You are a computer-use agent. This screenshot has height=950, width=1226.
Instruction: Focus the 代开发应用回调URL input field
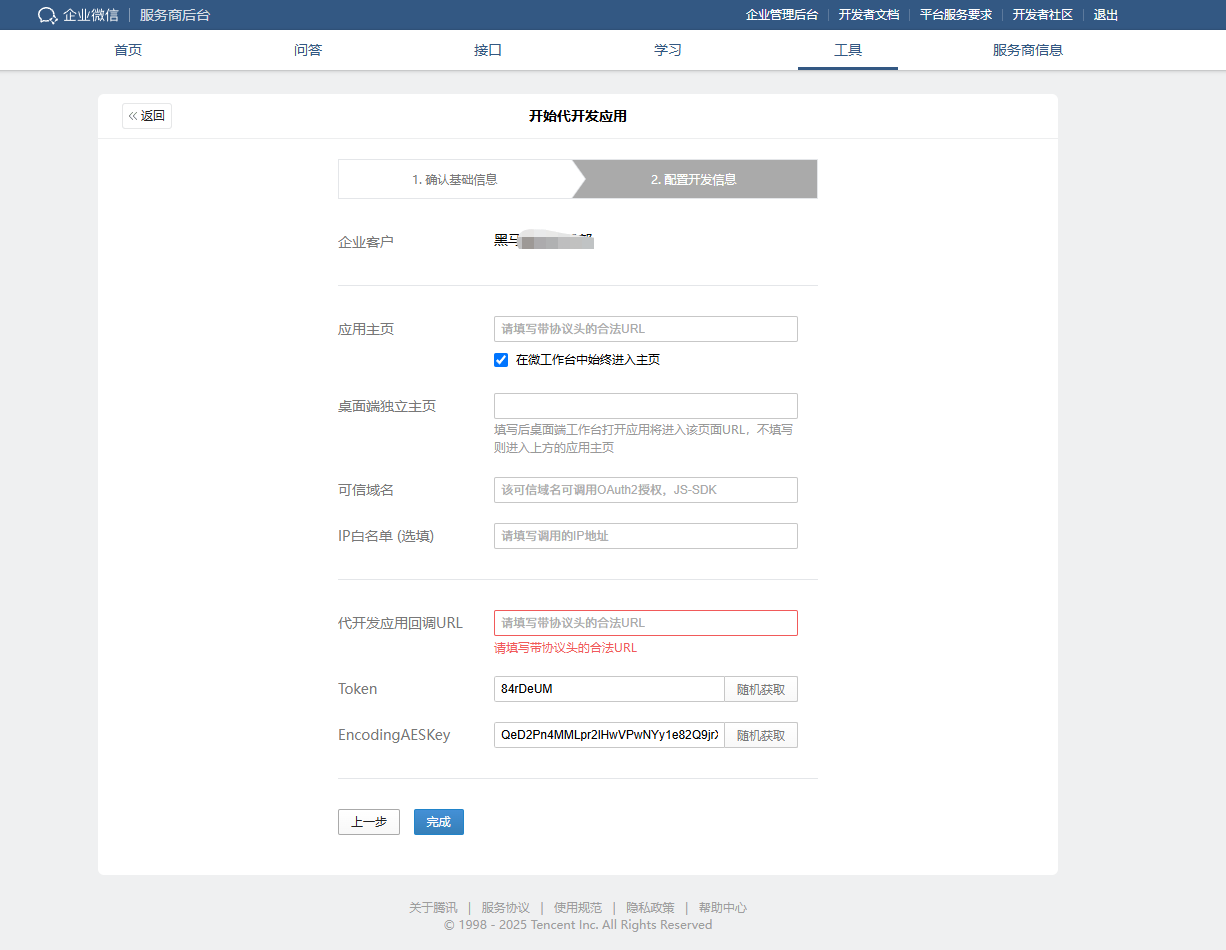pos(646,623)
